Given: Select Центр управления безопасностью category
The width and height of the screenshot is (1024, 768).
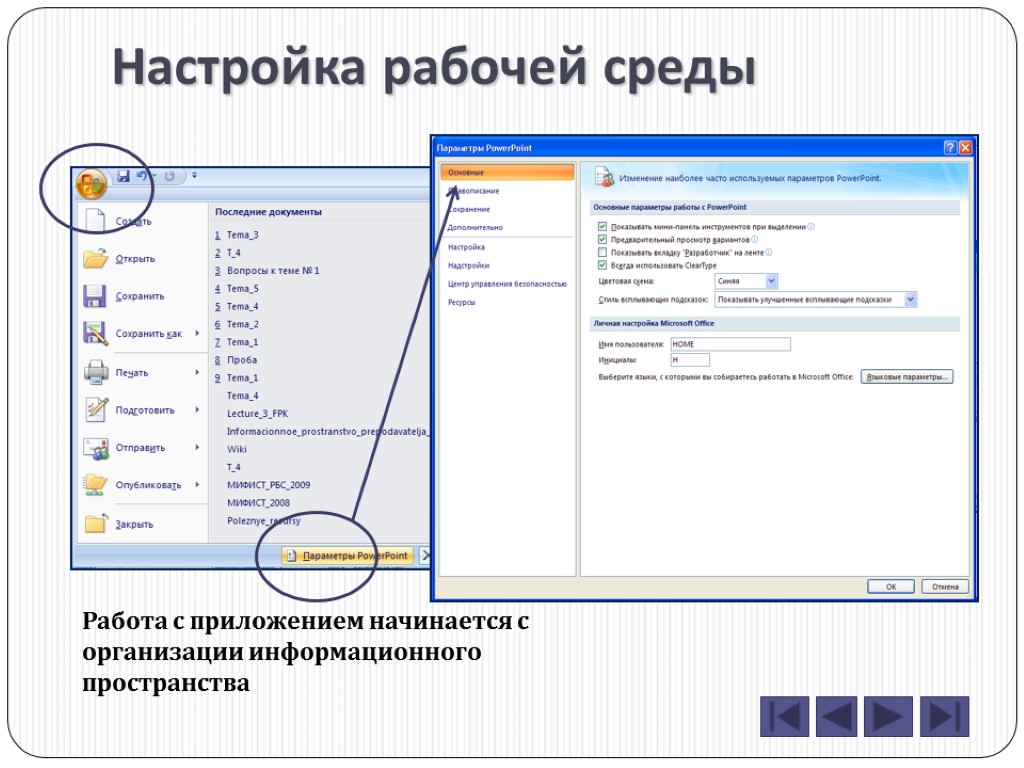Looking at the screenshot, I should point(507,284).
